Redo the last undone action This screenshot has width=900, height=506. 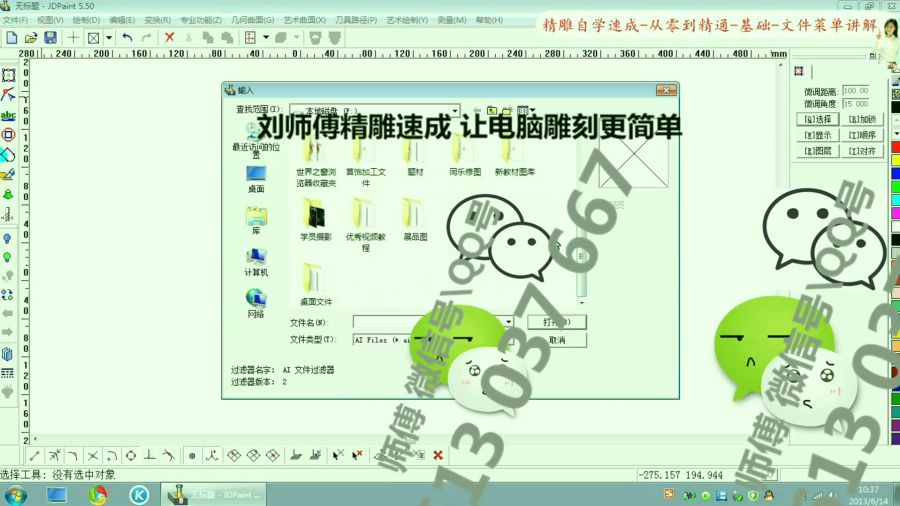pyautogui.click(x=146, y=38)
